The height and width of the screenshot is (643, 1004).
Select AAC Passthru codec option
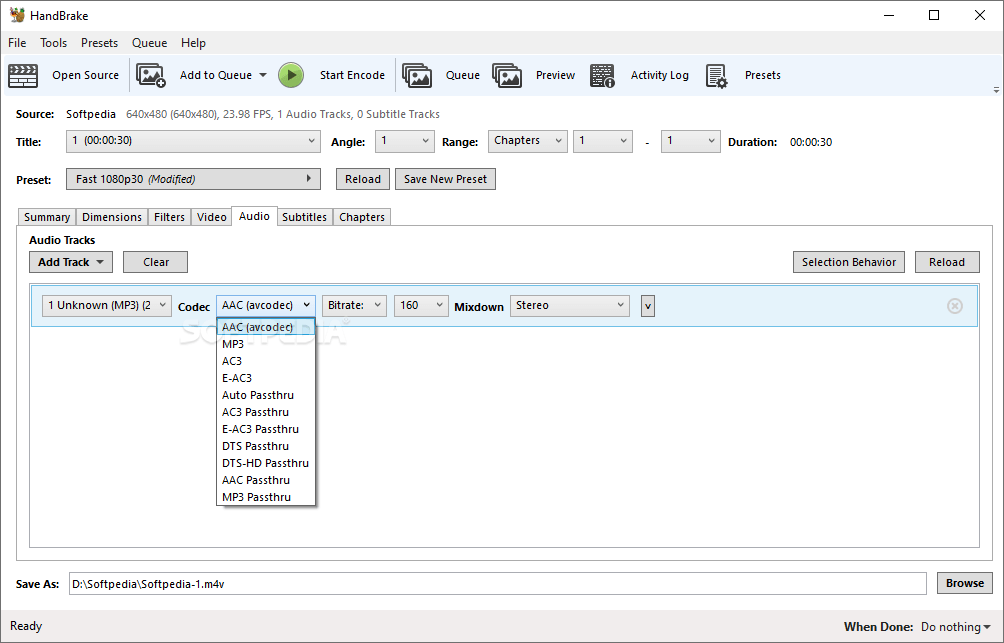(x=266, y=480)
